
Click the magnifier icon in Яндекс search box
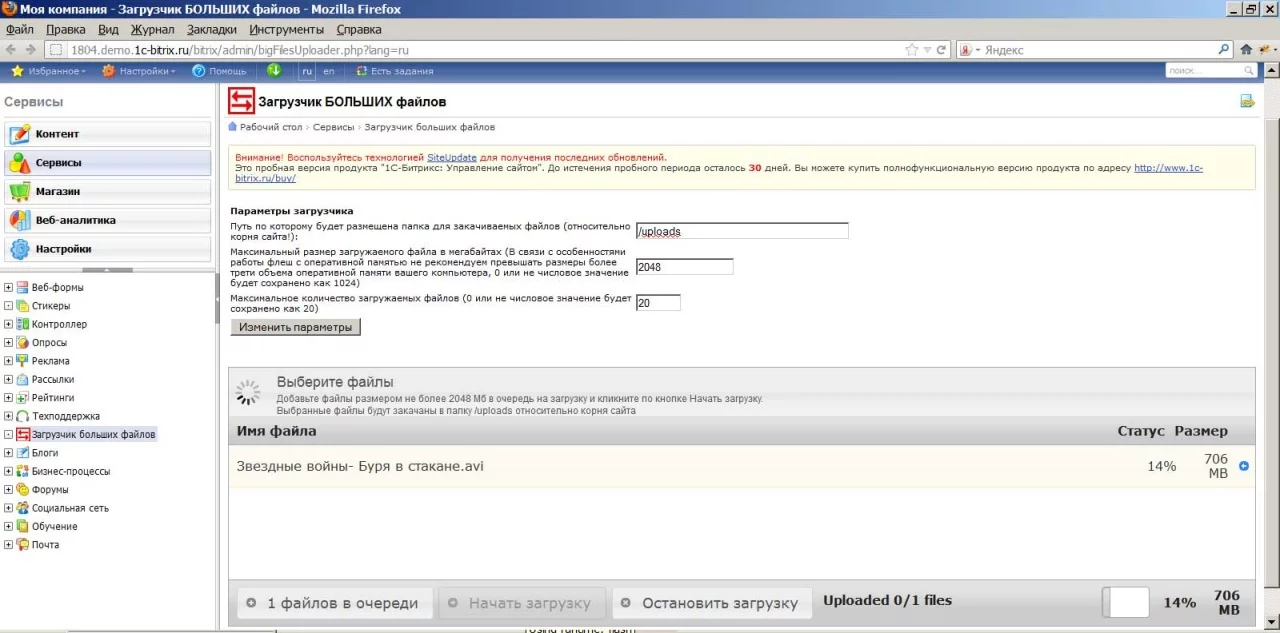[1224, 49]
